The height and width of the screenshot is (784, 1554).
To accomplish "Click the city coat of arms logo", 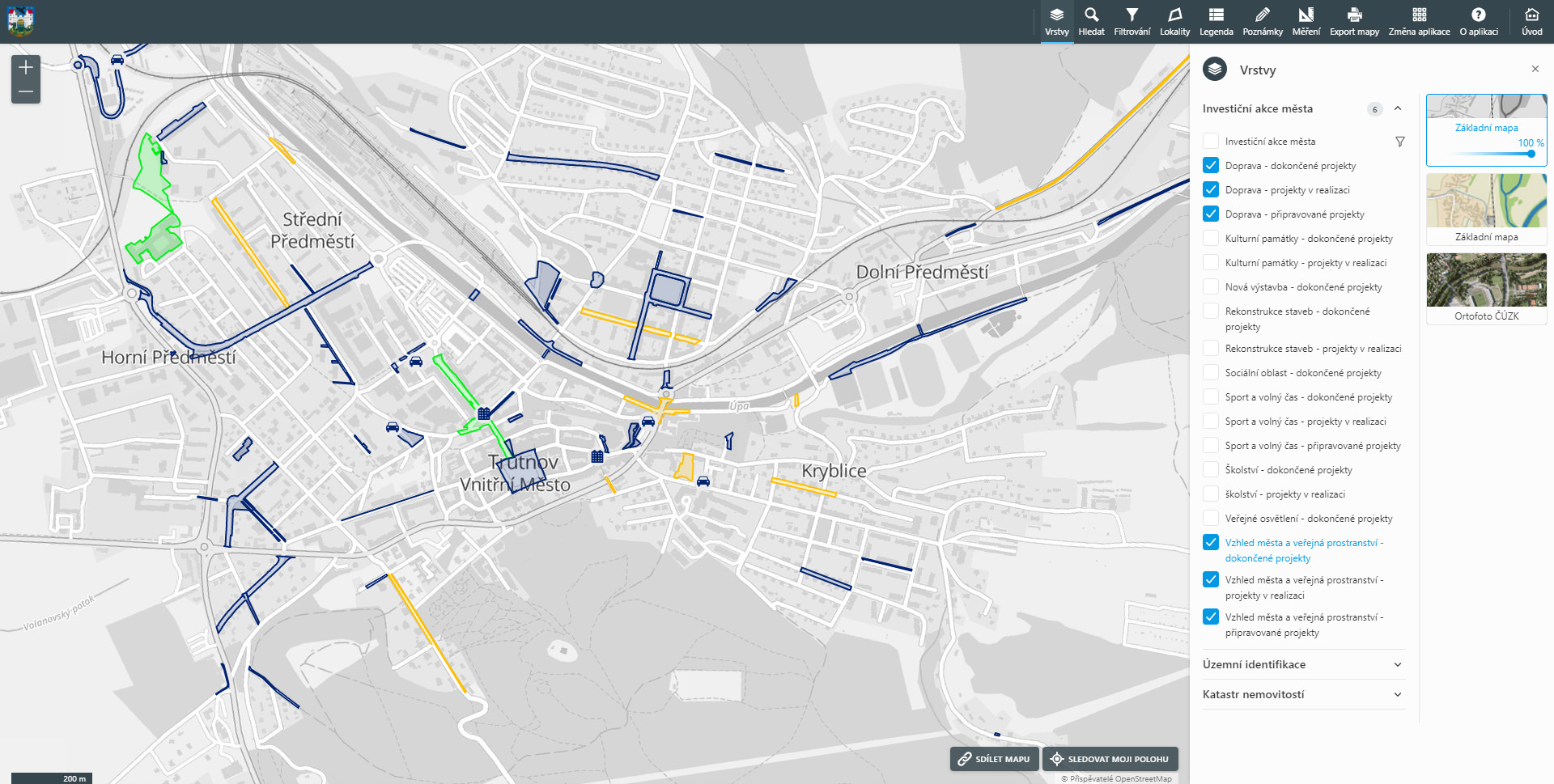I will (20, 22).
